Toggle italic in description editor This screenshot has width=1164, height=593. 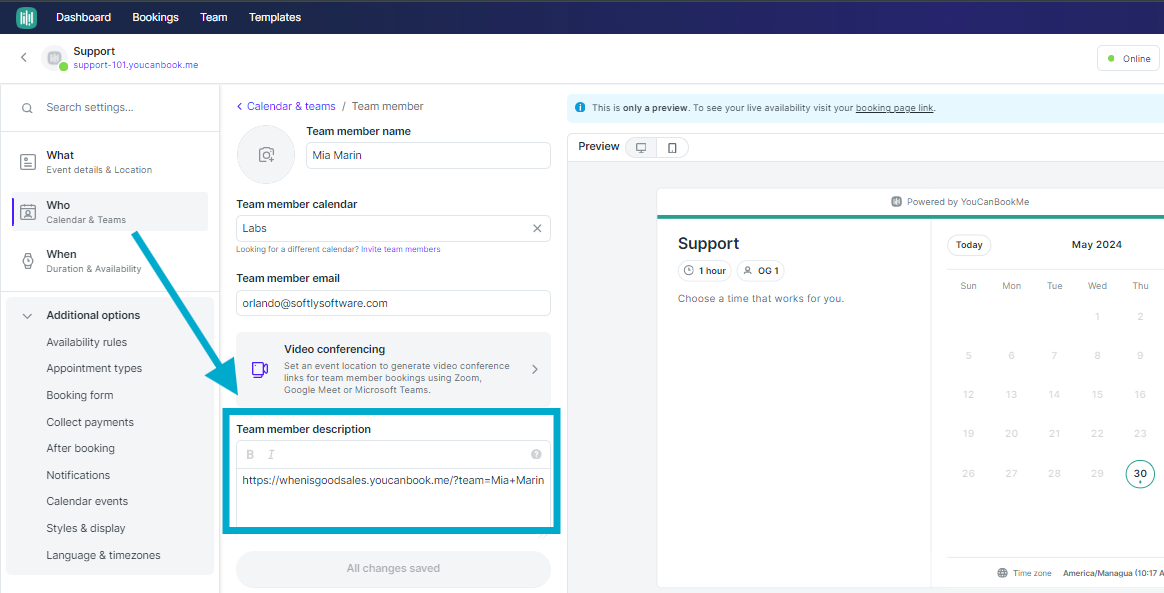pyautogui.click(x=271, y=454)
